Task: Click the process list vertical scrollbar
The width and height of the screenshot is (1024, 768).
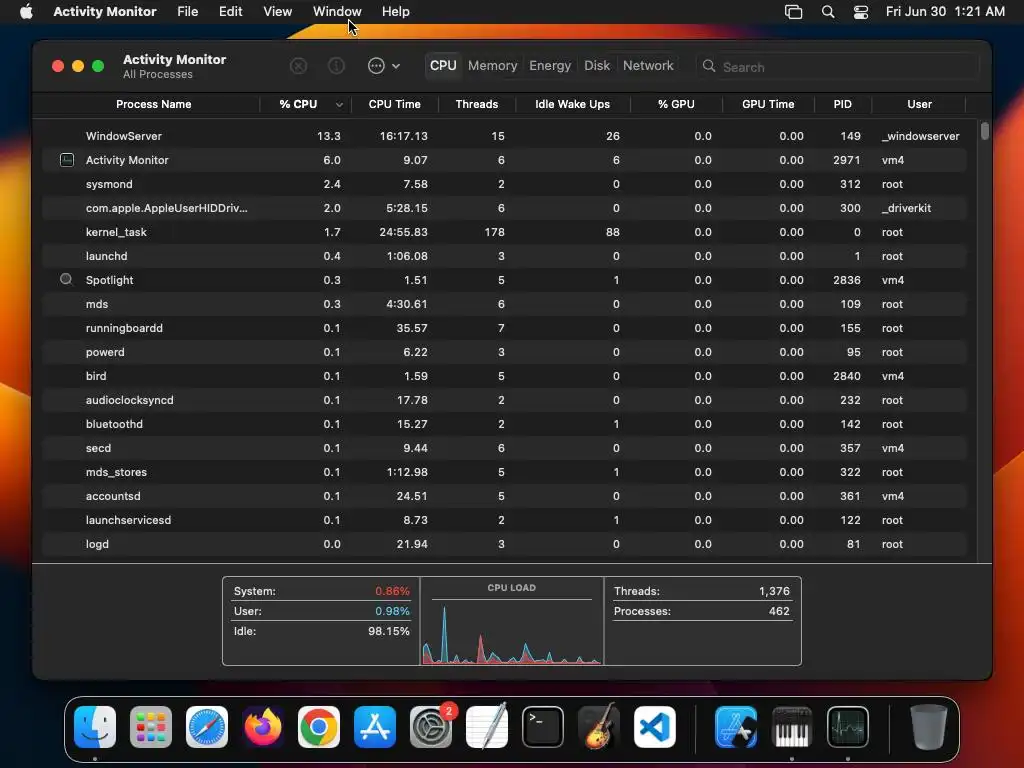Action: click(985, 131)
